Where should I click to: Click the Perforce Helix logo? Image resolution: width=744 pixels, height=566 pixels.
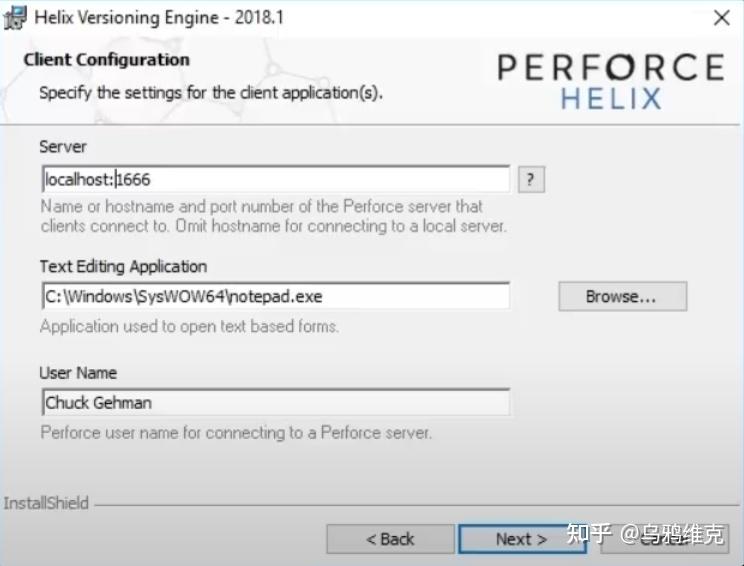click(x=610, y=81)
